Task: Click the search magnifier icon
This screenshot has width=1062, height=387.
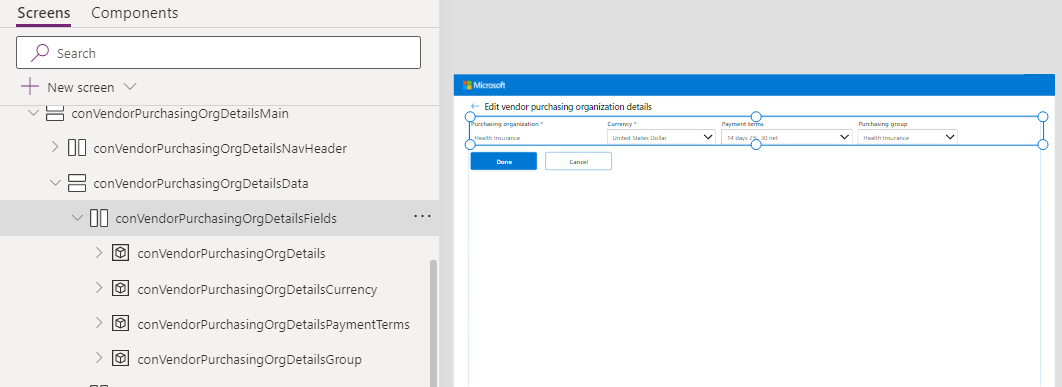Action: 41,53
